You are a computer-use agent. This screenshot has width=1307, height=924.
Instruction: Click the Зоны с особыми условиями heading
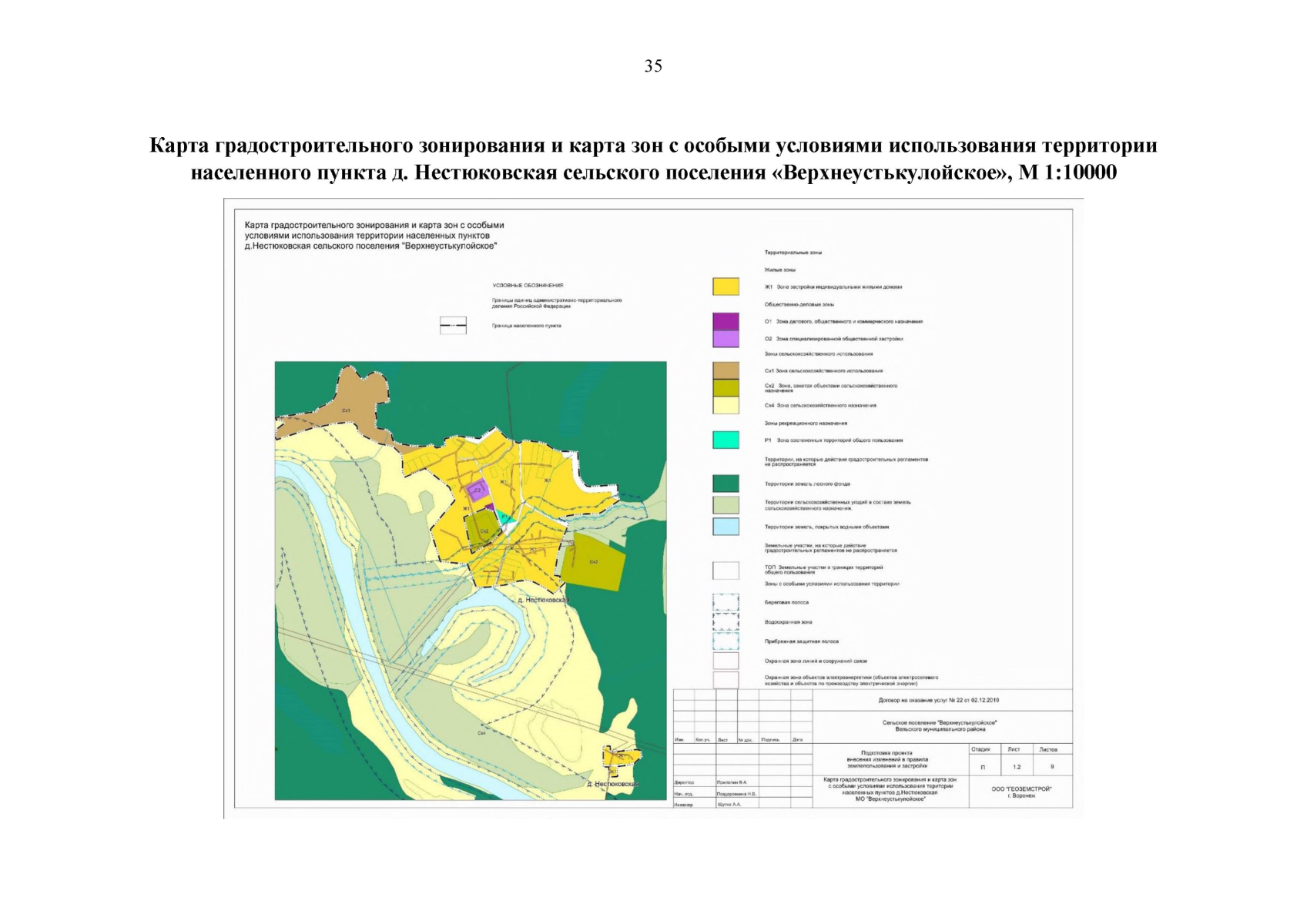click(x=831, y=584)
